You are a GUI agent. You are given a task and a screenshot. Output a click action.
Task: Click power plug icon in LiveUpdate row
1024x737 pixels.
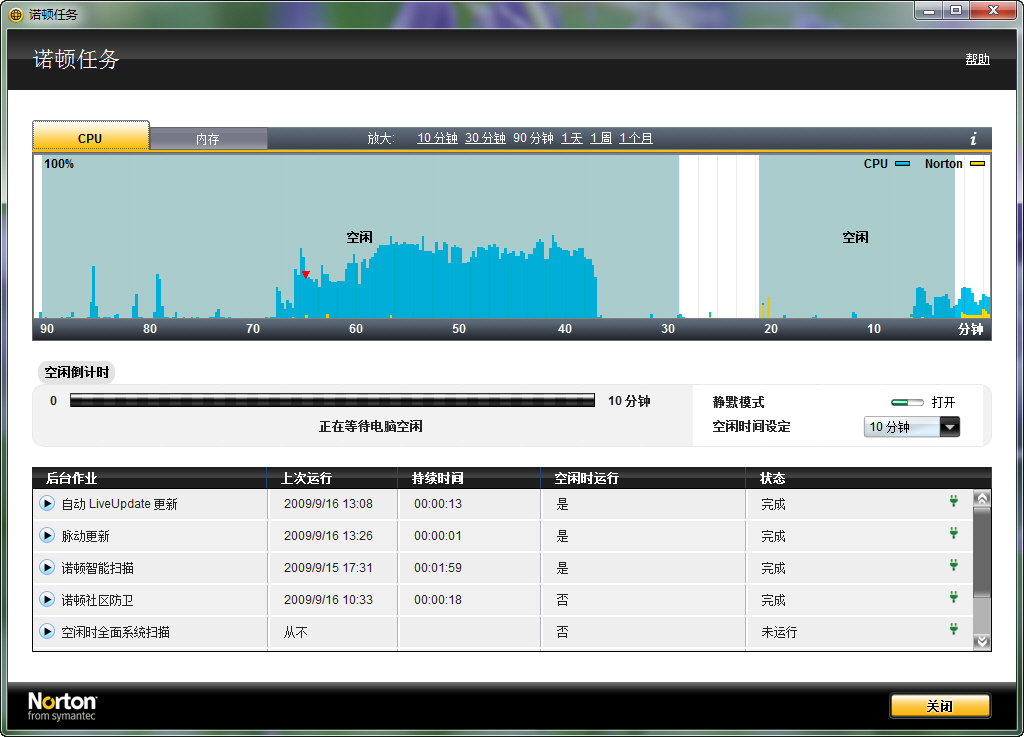954,502
